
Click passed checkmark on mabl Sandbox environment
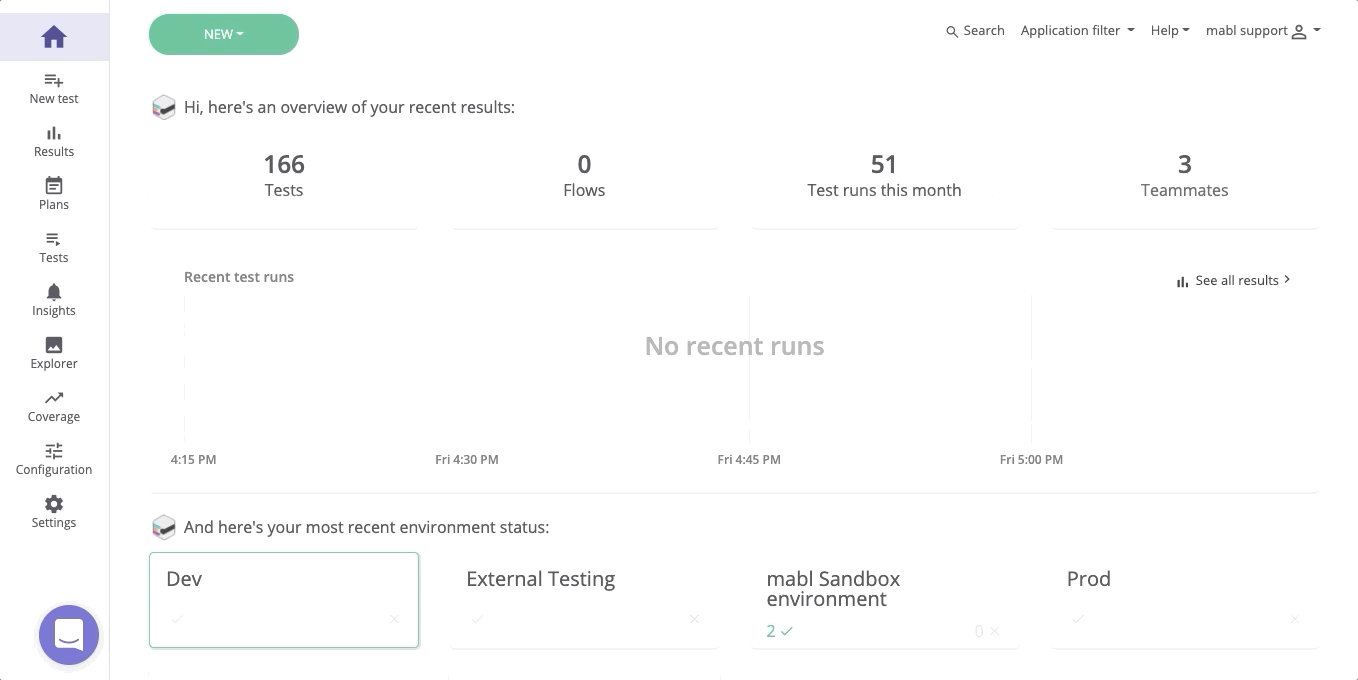point(786,631)
